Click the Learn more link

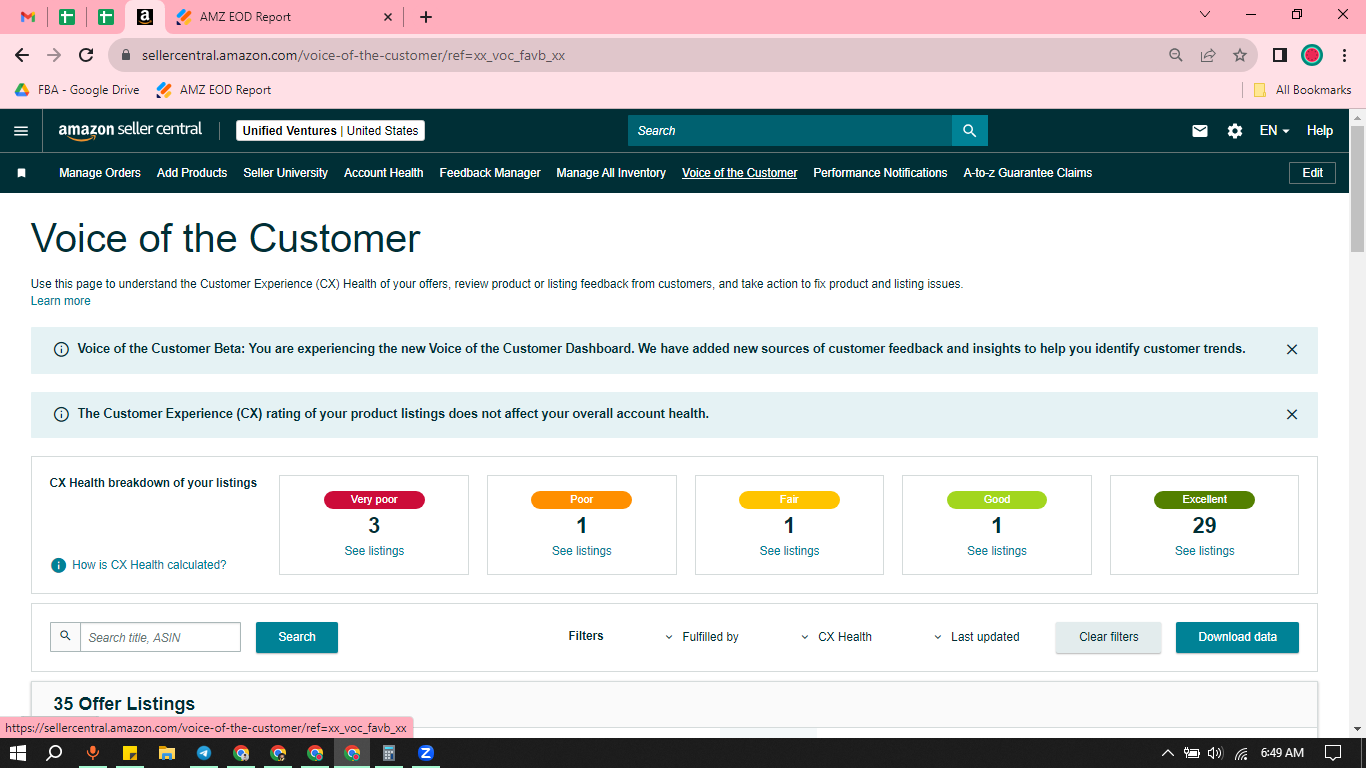61,301
